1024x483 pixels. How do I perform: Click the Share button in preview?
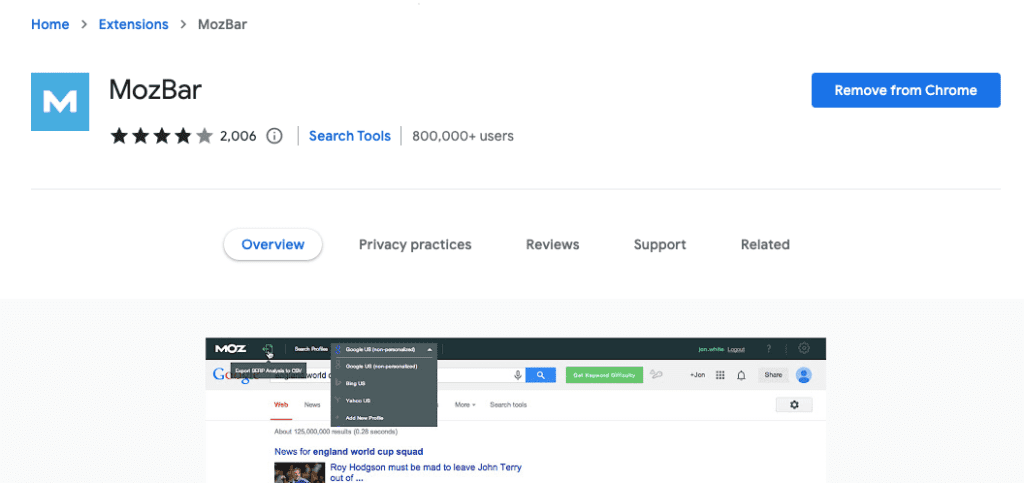pos(773,375)
